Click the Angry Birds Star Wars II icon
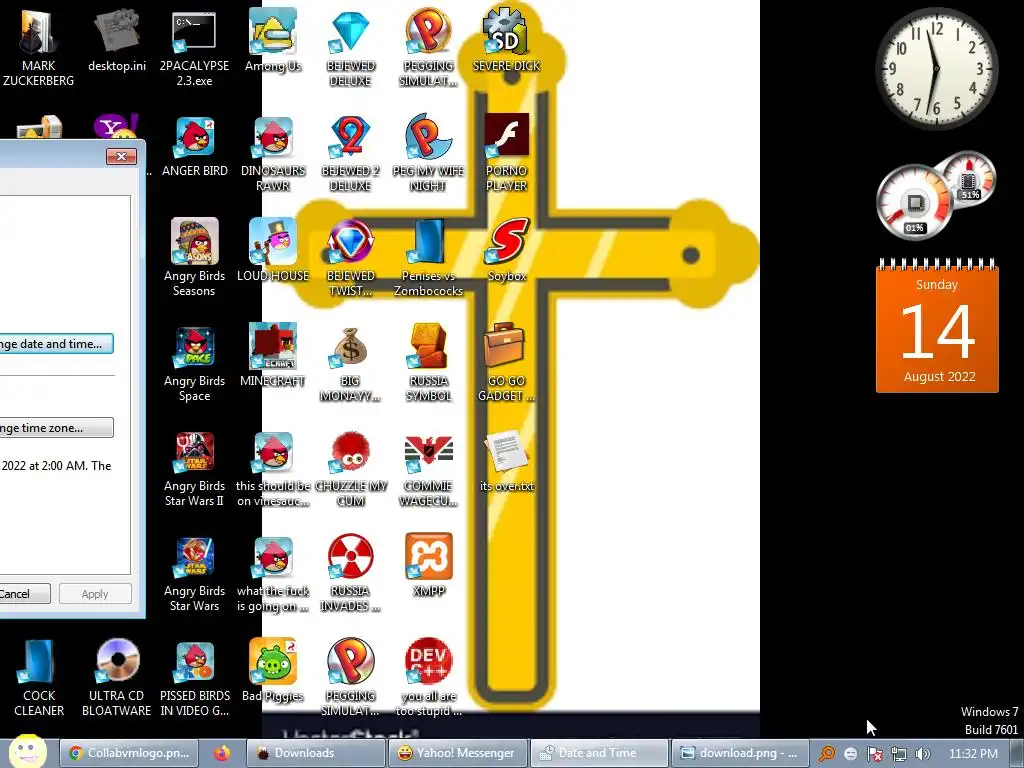 (194, 469)
